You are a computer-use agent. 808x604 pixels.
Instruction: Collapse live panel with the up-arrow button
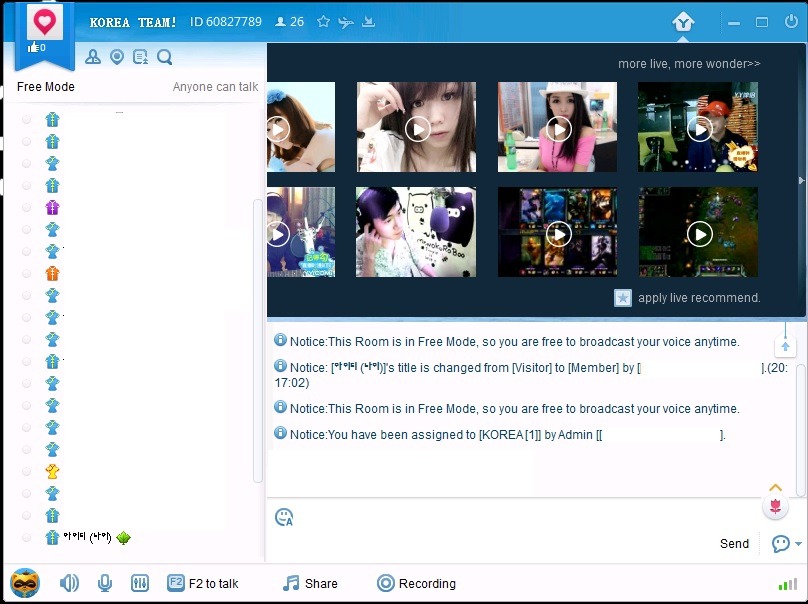click(786, 345)
